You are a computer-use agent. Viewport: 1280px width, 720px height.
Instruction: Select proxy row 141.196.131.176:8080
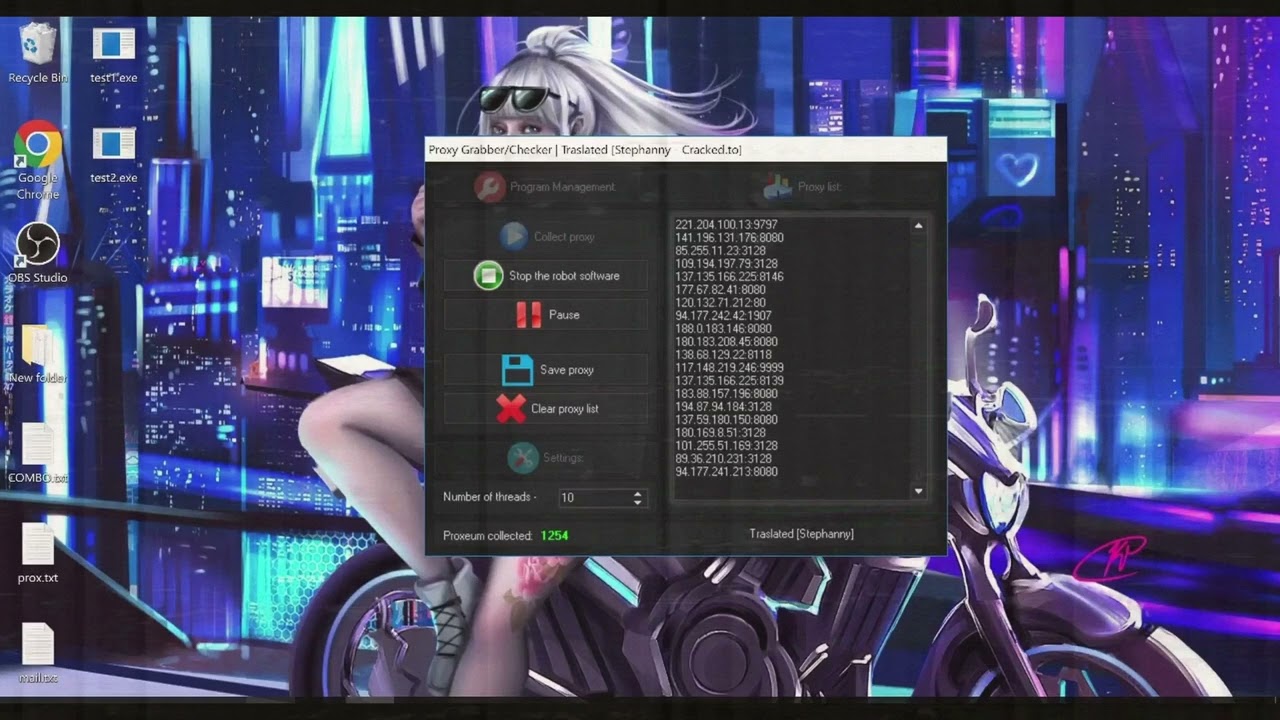(730, 238)
